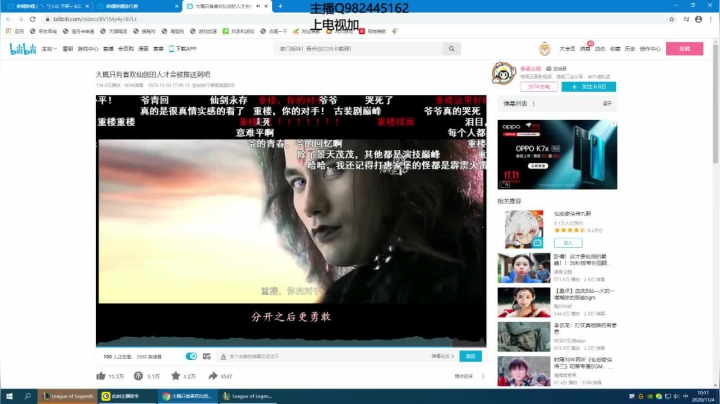Click the video progress bar

pos(291,347)
